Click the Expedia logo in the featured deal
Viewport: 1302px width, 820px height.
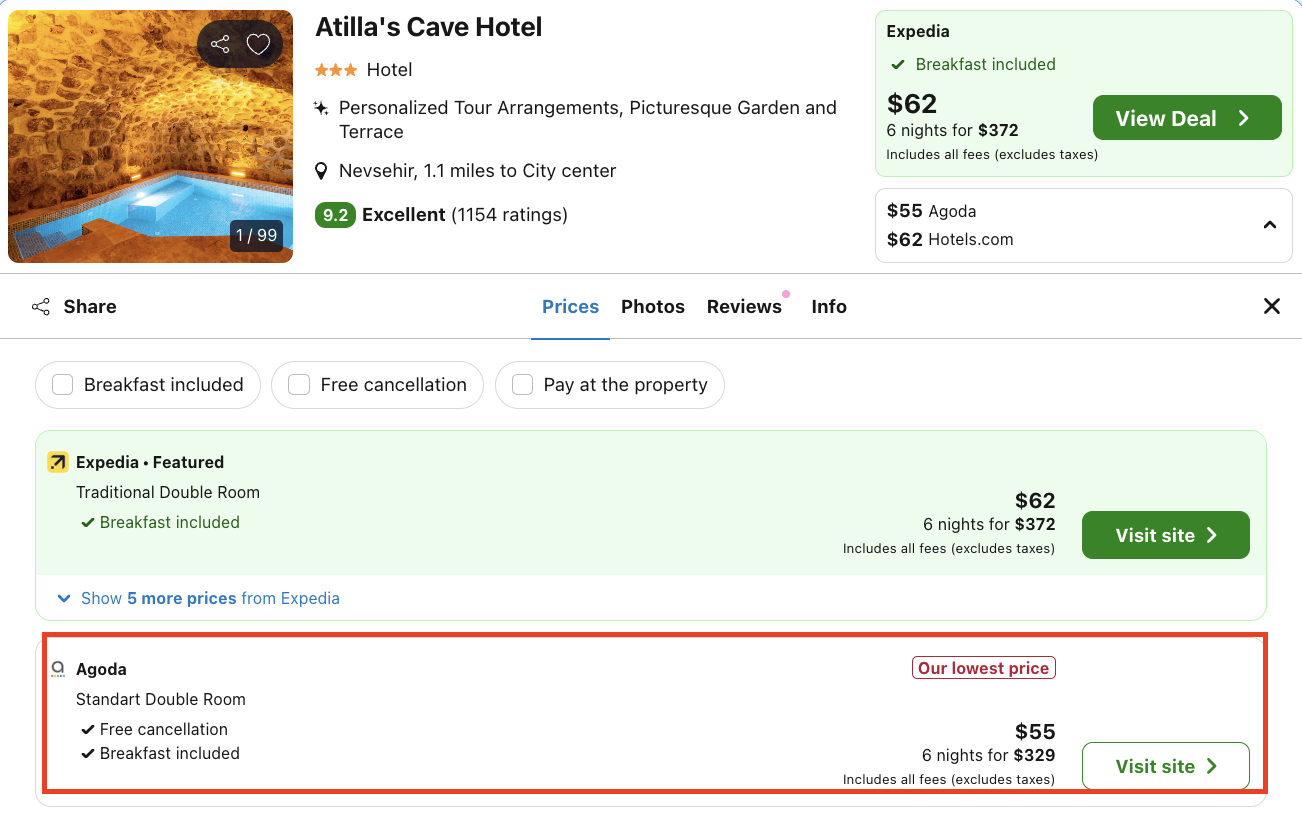pyautogui.click(x=58, y=462)
